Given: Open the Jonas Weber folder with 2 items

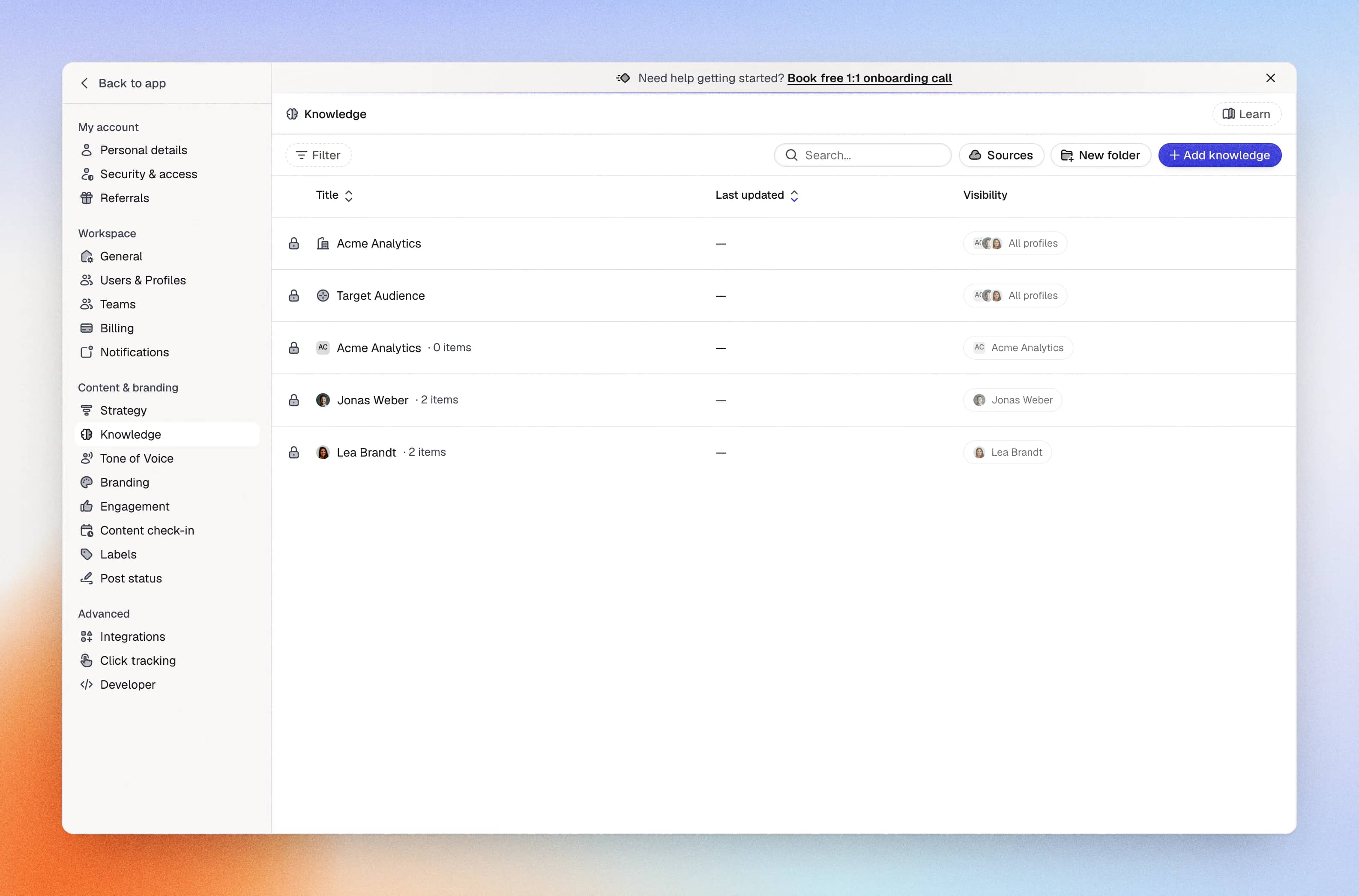Looking at the screenshot, I should click(783, 400).
